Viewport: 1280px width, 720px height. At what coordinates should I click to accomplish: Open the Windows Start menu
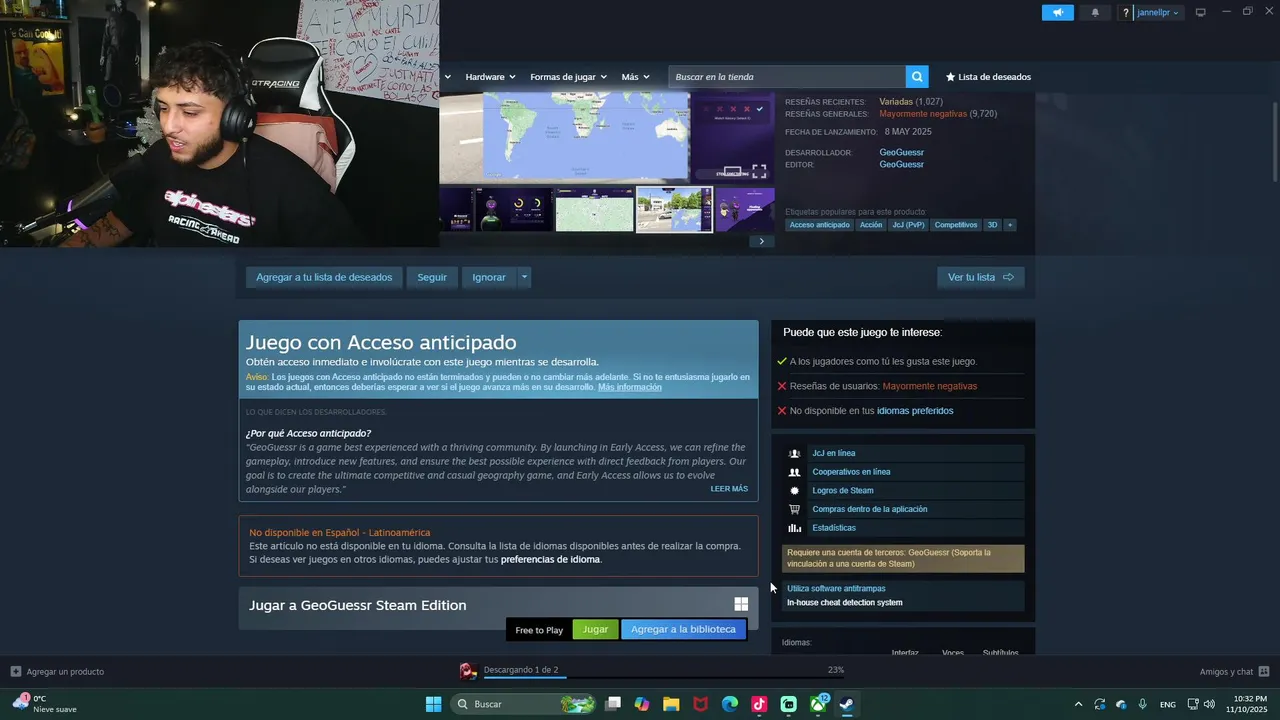click(433, 704)
